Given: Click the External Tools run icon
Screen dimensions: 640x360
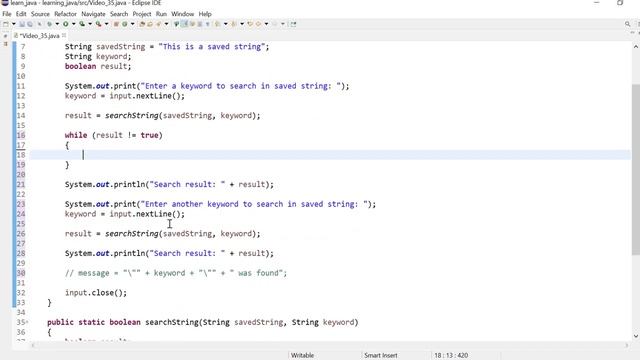Looking at the screenshot, I should [98, 24].
